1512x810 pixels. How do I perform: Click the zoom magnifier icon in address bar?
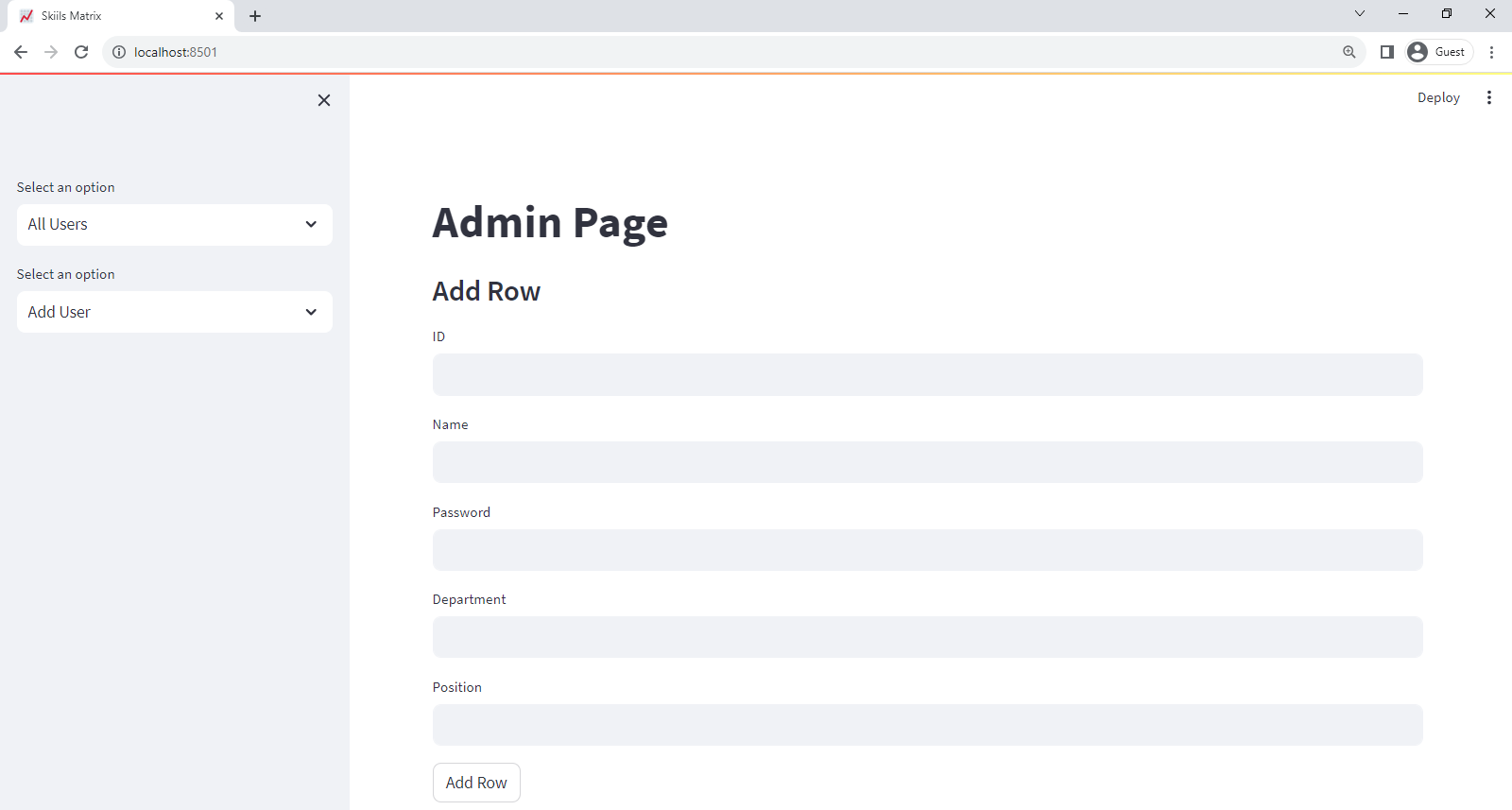[x=1349, y=52]
